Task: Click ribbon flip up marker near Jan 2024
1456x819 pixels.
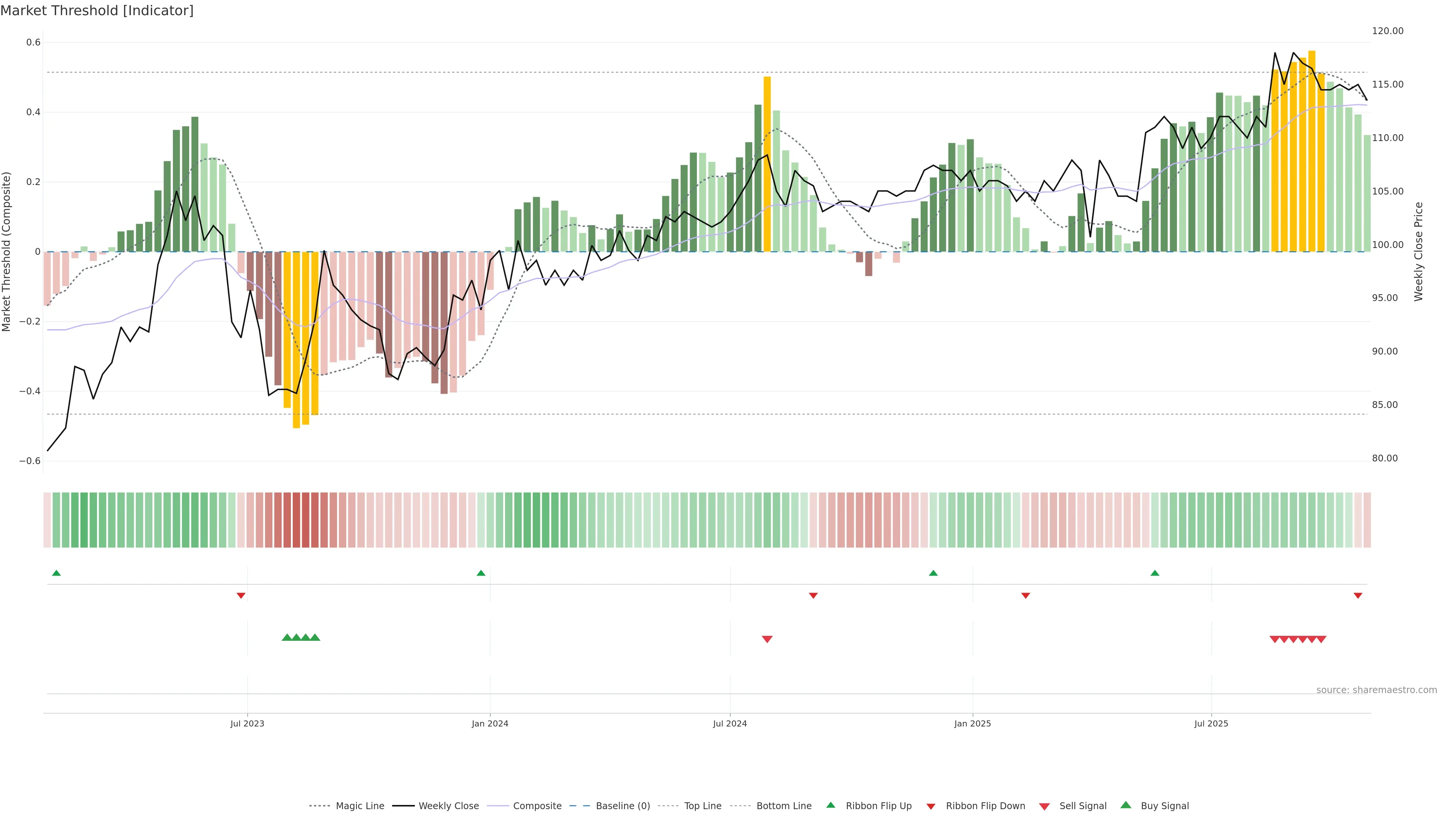Action: coord(481,573)
